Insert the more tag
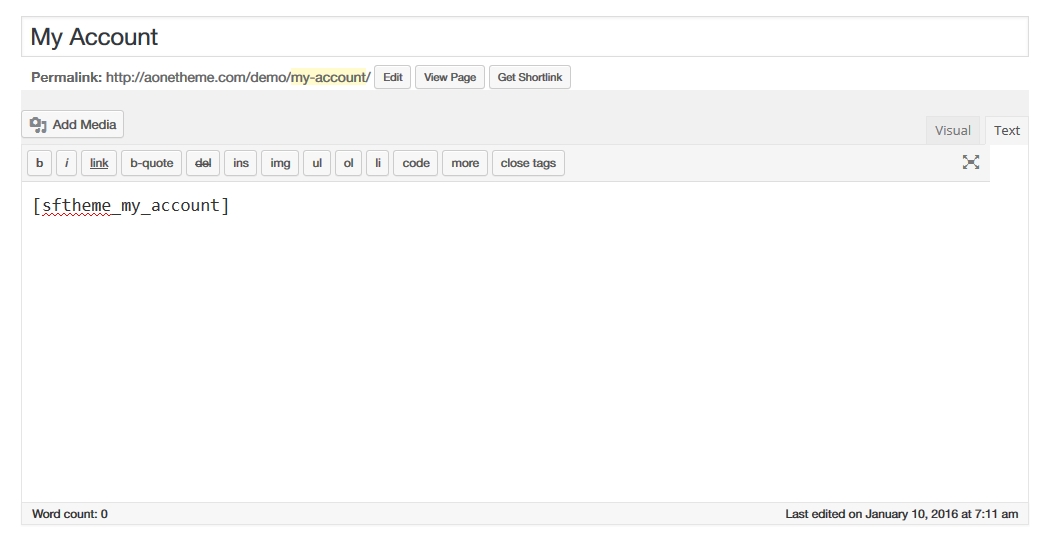The image size is (1048, 538). click(x=465, y=163)
